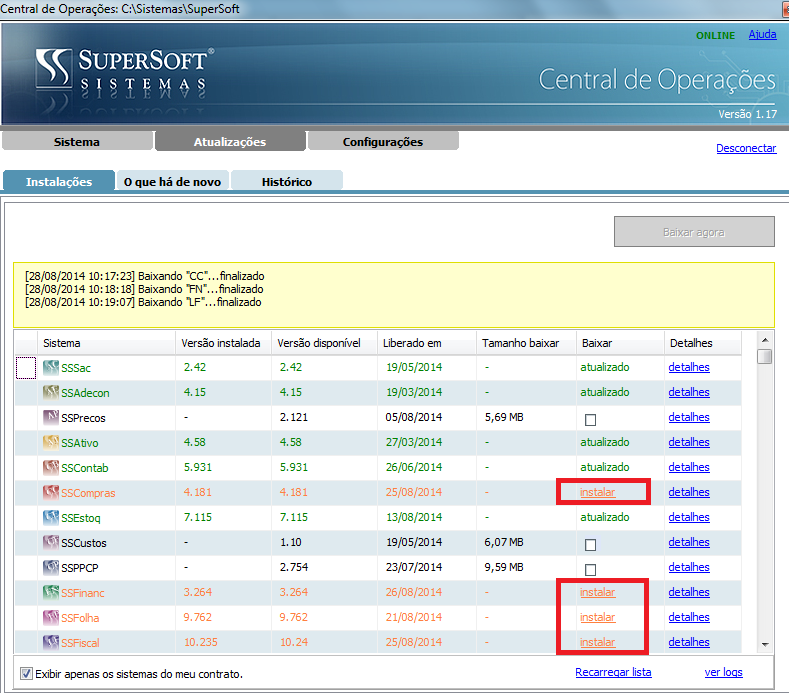This screenshot has height=693, width=789.
Task: Tick the download checkbox for SSPPCP
Action: 590,570
